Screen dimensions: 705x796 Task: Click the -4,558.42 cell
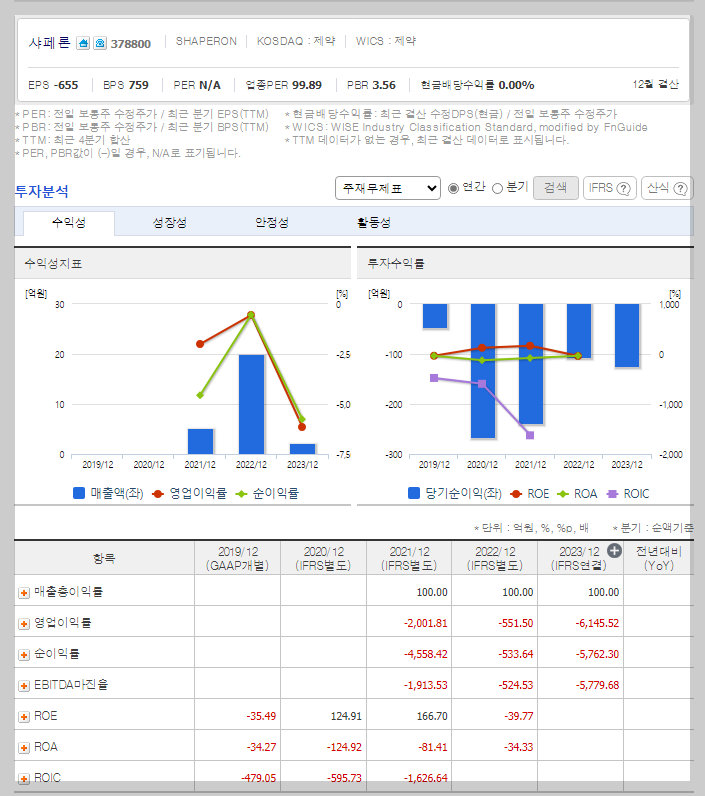[x=426, y=654]
